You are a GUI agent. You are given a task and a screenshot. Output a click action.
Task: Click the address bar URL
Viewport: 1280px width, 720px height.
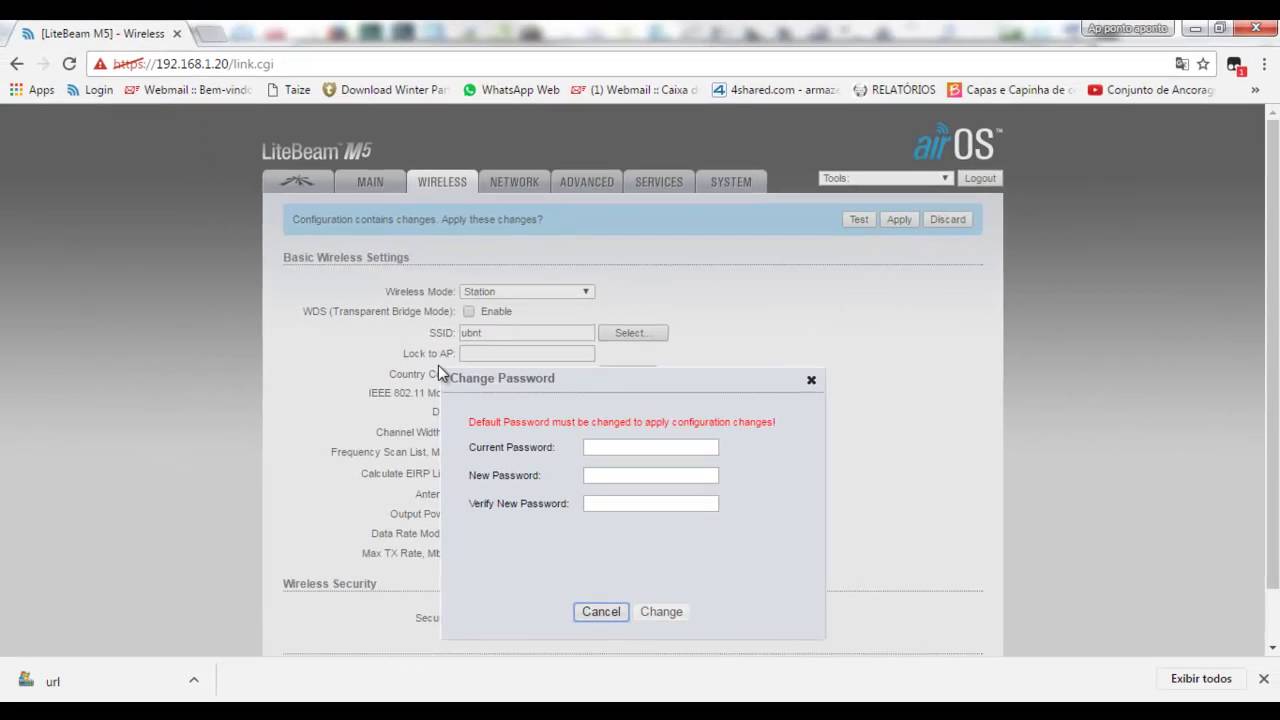coord(193,64)
